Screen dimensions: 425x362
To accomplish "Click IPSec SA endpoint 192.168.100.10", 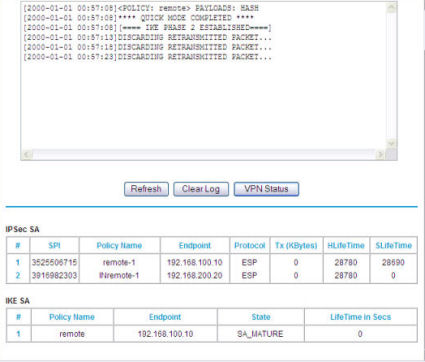I will coord(195,263).
